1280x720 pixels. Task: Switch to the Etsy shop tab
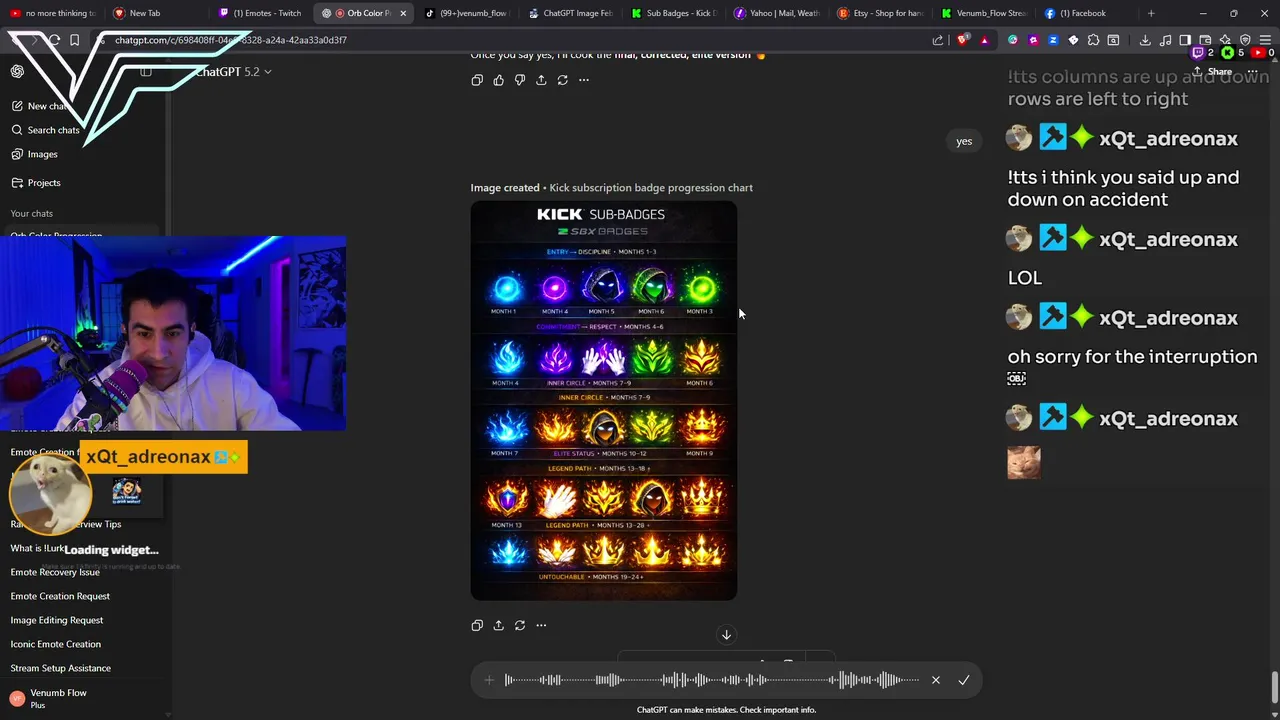pyautogui.click(x=880, y=13)
